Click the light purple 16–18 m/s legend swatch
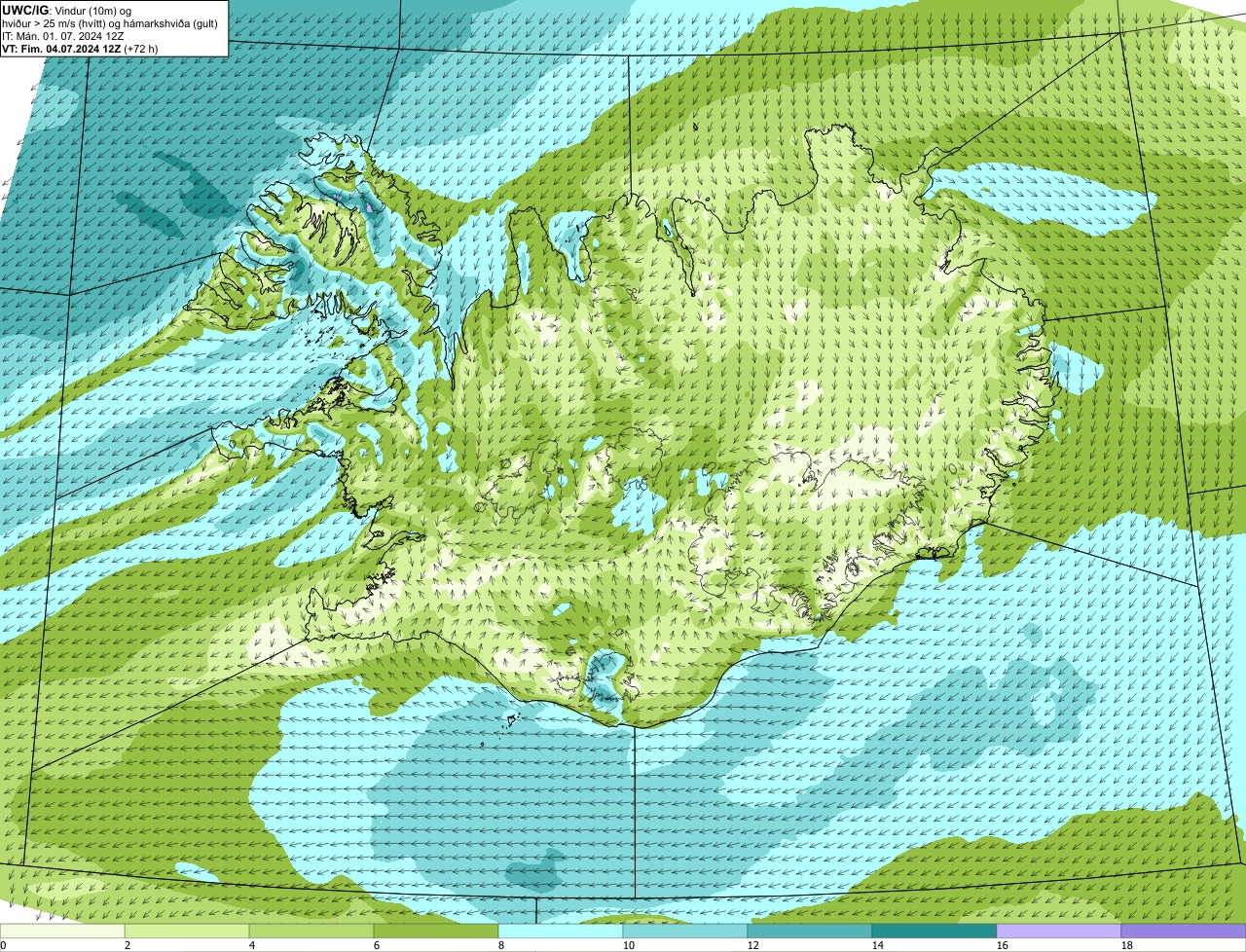Viewport: 1246px width, 952px height. 1059,932
